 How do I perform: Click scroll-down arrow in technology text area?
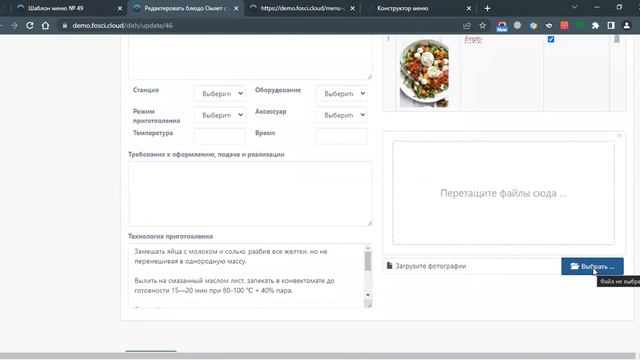(x=368, y=295)
